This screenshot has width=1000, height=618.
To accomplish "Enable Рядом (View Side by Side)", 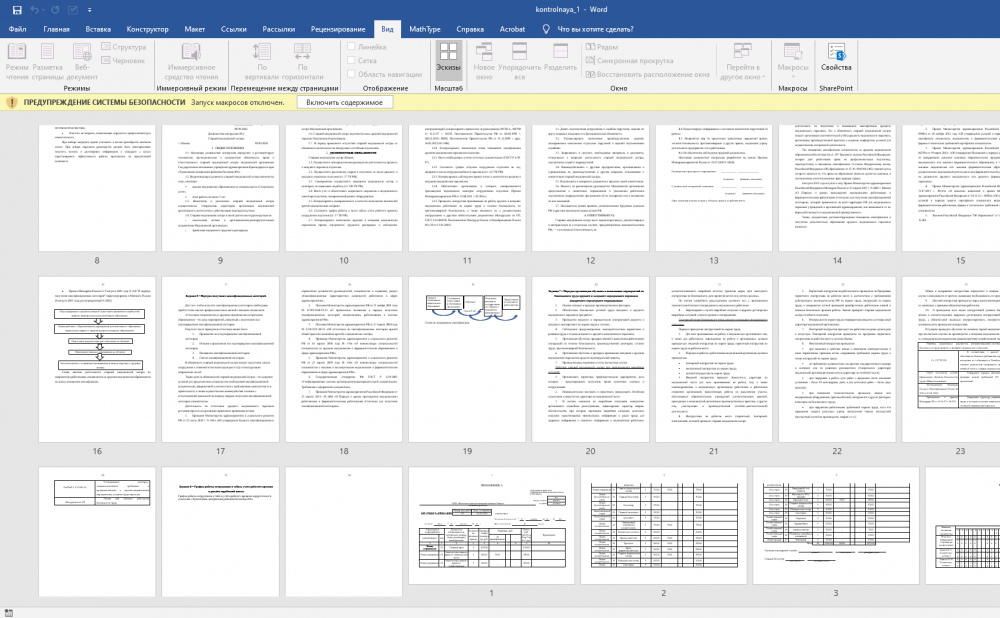I will (601, 47).
